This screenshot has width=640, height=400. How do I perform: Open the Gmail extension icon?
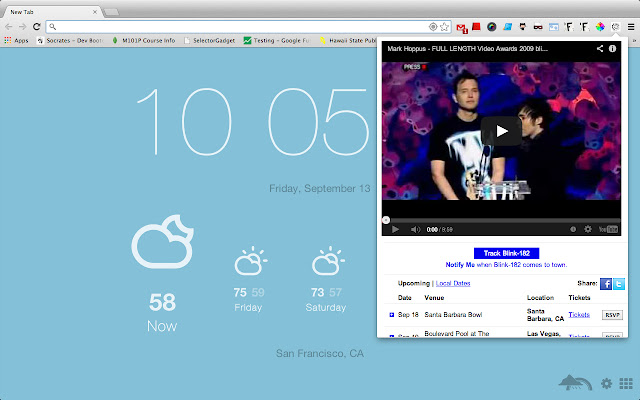click(x=461, y=26)
